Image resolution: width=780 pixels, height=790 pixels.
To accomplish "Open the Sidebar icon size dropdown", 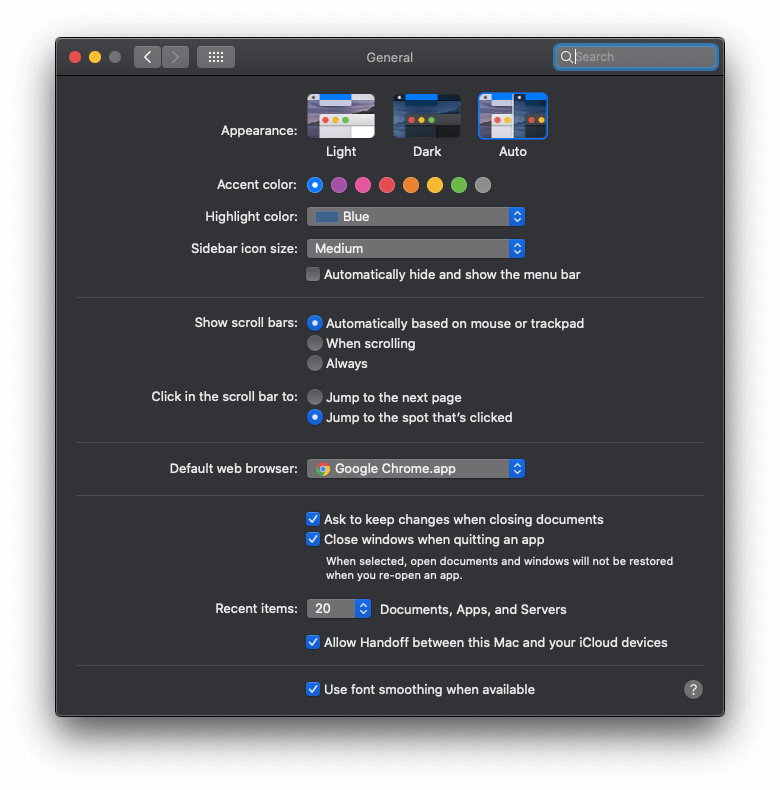I will 416,248.
